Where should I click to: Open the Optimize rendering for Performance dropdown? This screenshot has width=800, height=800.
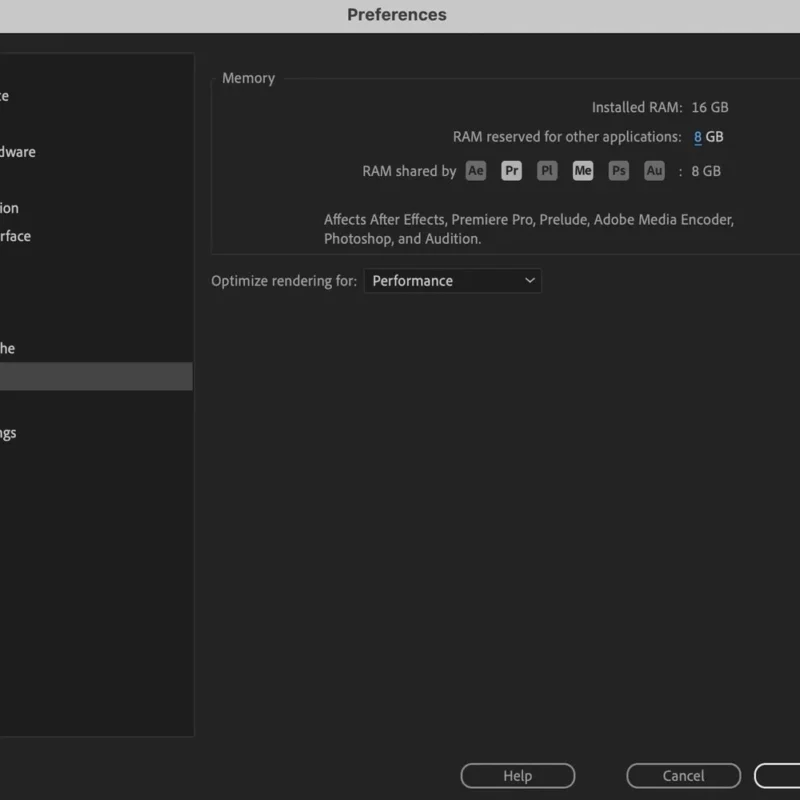point(453,281)
